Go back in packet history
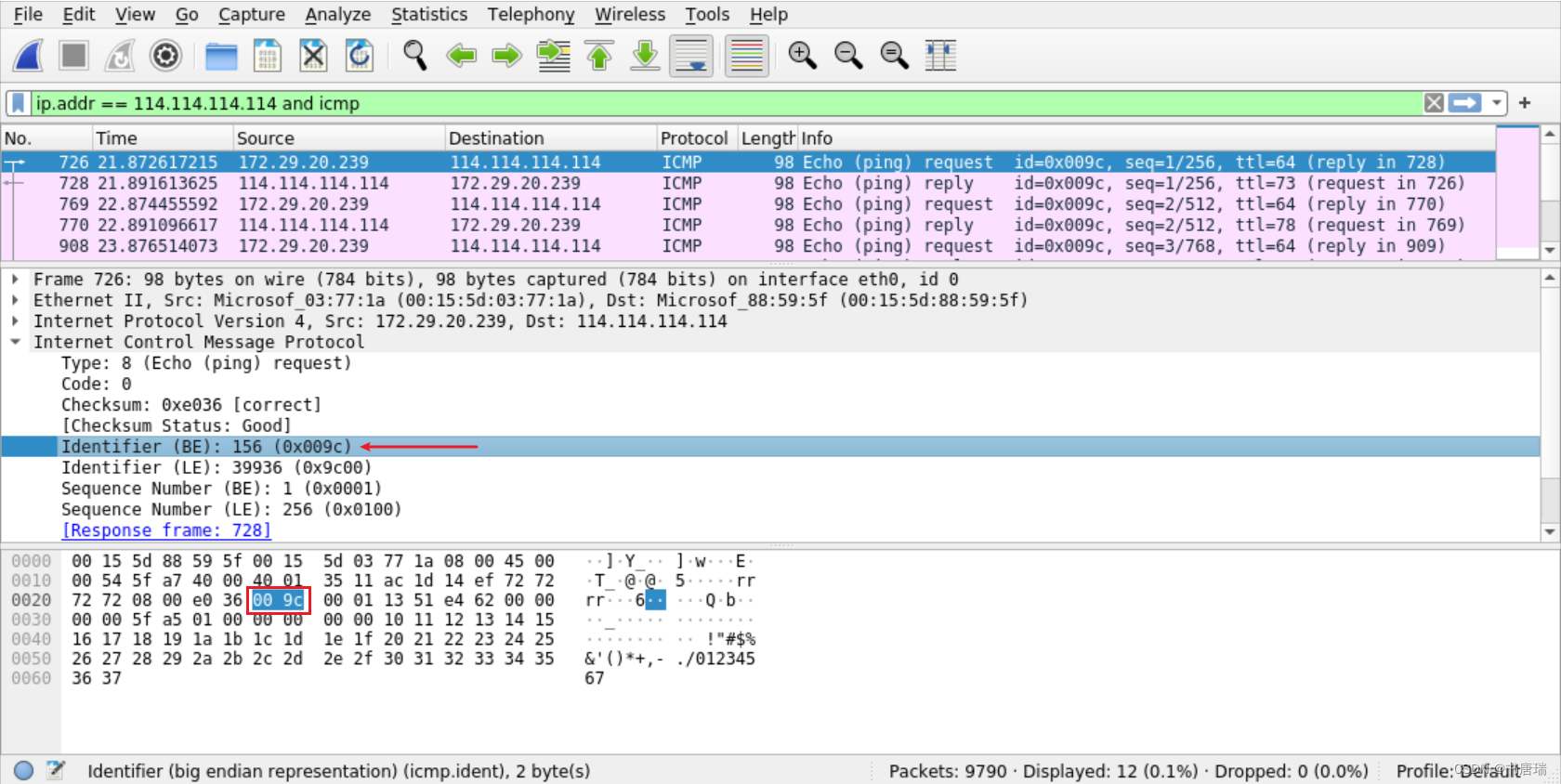 point(461,56)
